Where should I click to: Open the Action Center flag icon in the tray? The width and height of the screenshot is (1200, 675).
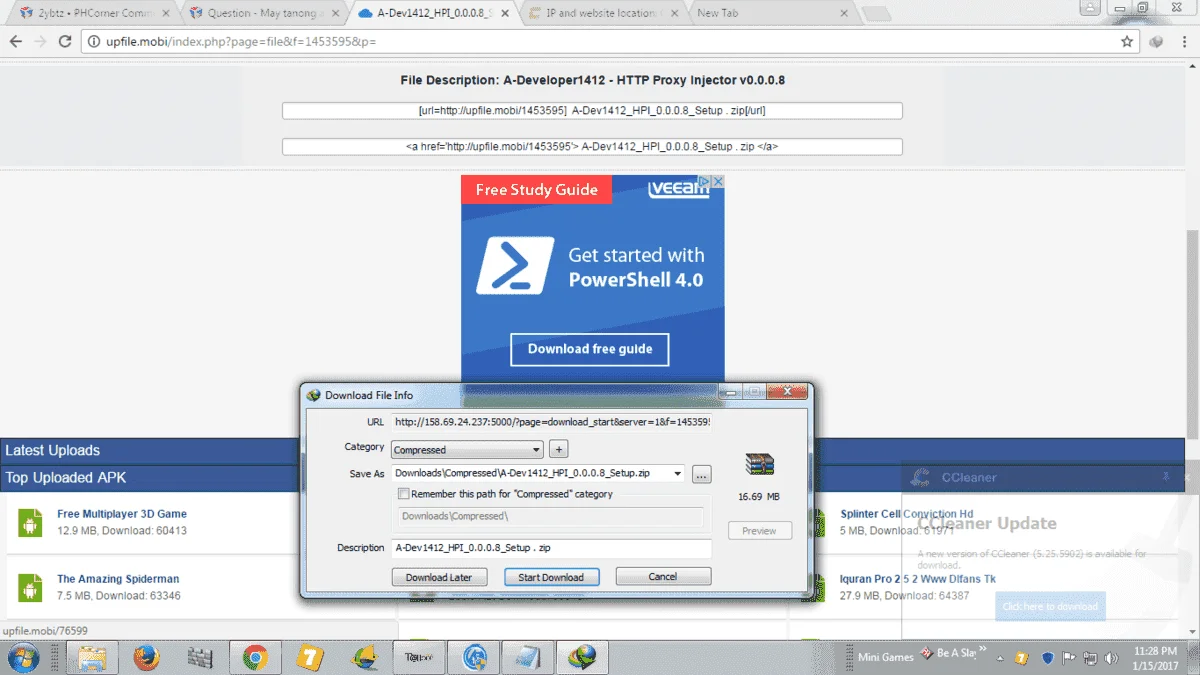click(x=1069, y=658)
